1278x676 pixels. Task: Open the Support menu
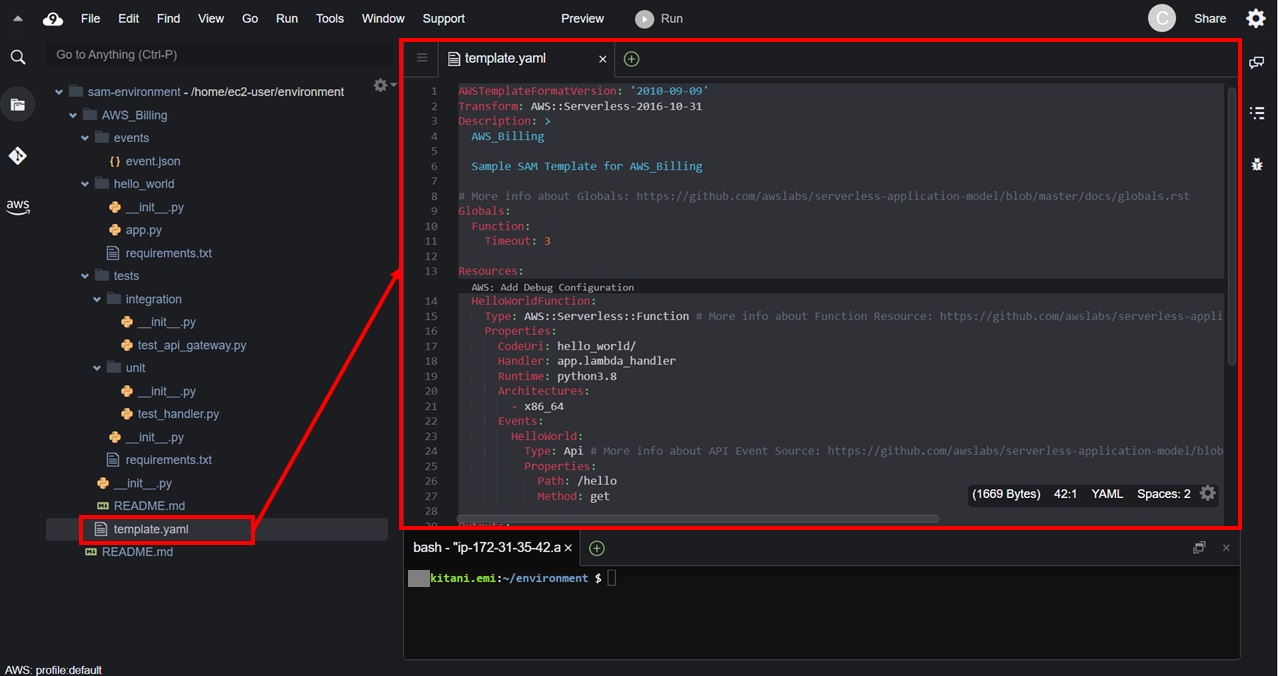point(444,18)
